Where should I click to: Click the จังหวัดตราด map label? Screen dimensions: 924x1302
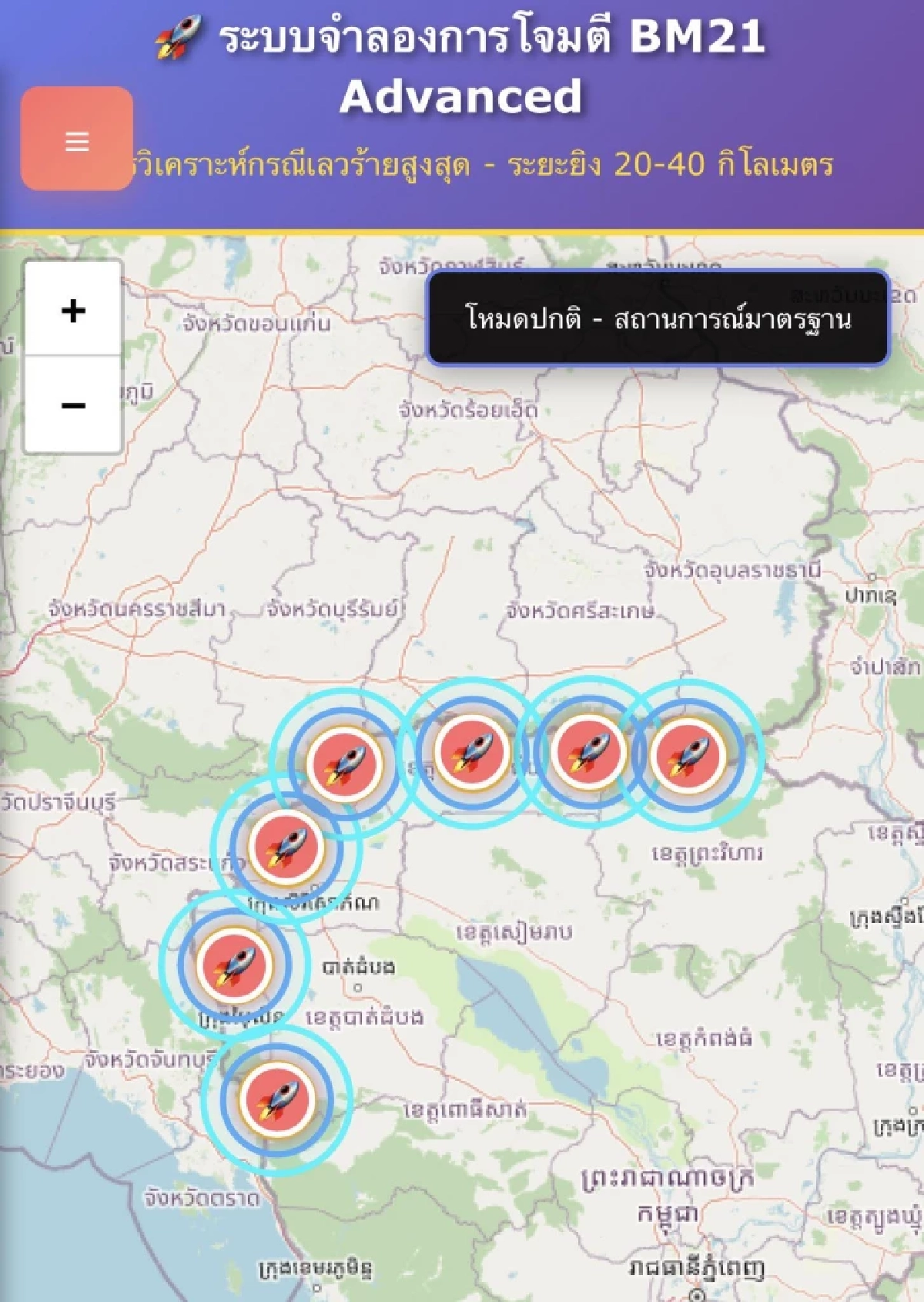202,1198
